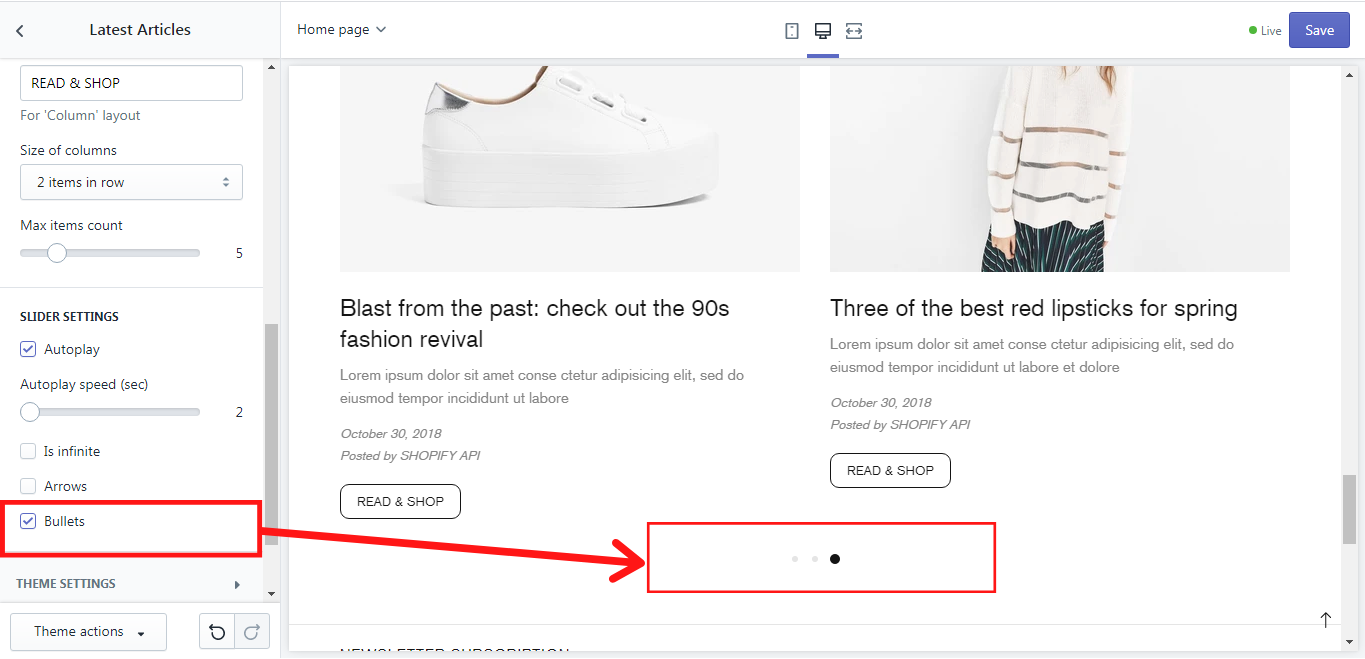
Task: Click the Save button
Action: (1319, 30)
